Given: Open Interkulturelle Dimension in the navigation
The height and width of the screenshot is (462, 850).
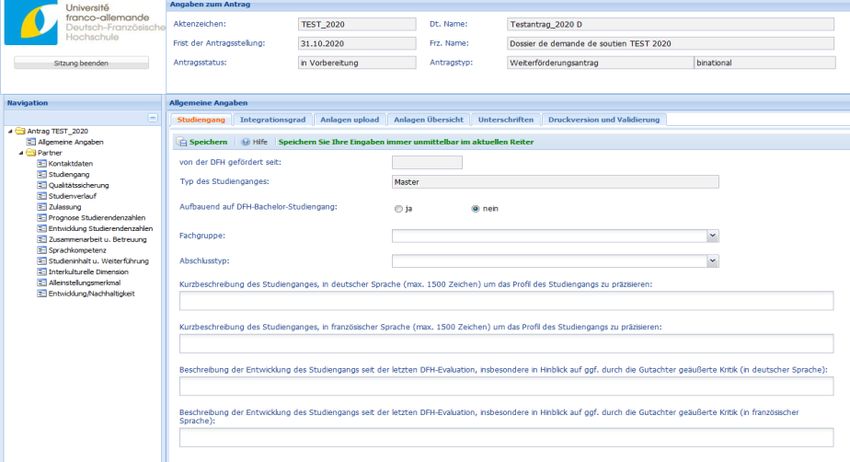Looking at the screenshot, I should pyautogui.click(x=88, y=271).
